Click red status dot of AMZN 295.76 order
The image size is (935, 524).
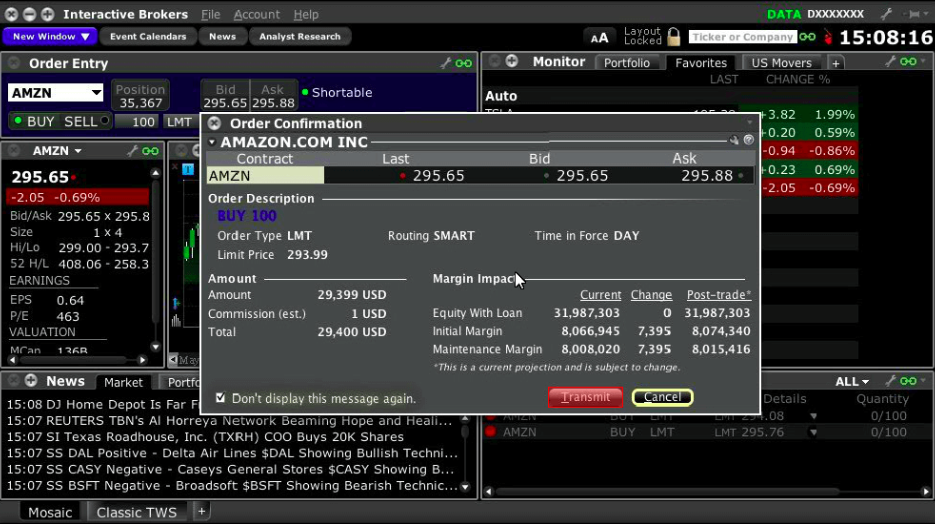[x=491, y=432]
